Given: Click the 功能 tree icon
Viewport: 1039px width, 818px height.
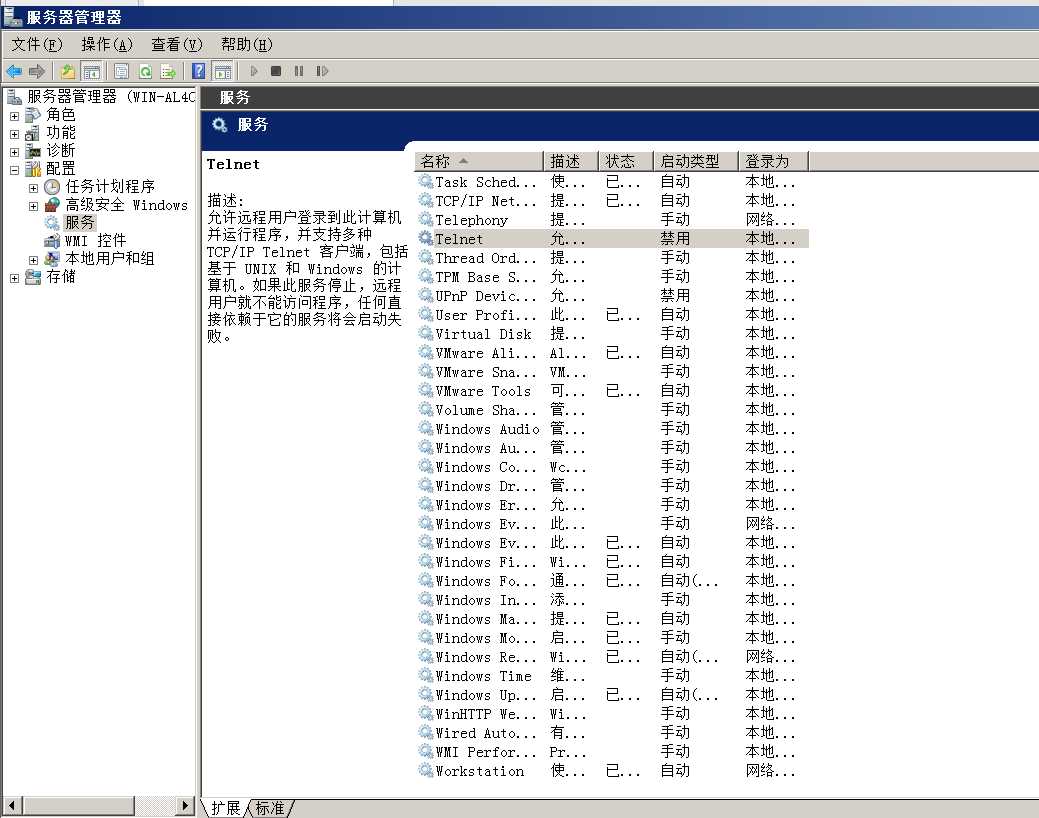Looking at the screenshot, I should tap(32, 133).
